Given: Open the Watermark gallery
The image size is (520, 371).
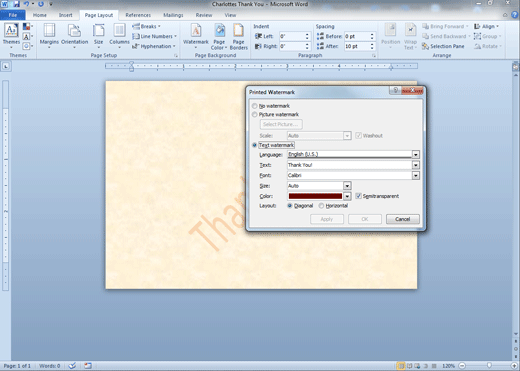Looking at the screenshot, I should coord(196,35).
